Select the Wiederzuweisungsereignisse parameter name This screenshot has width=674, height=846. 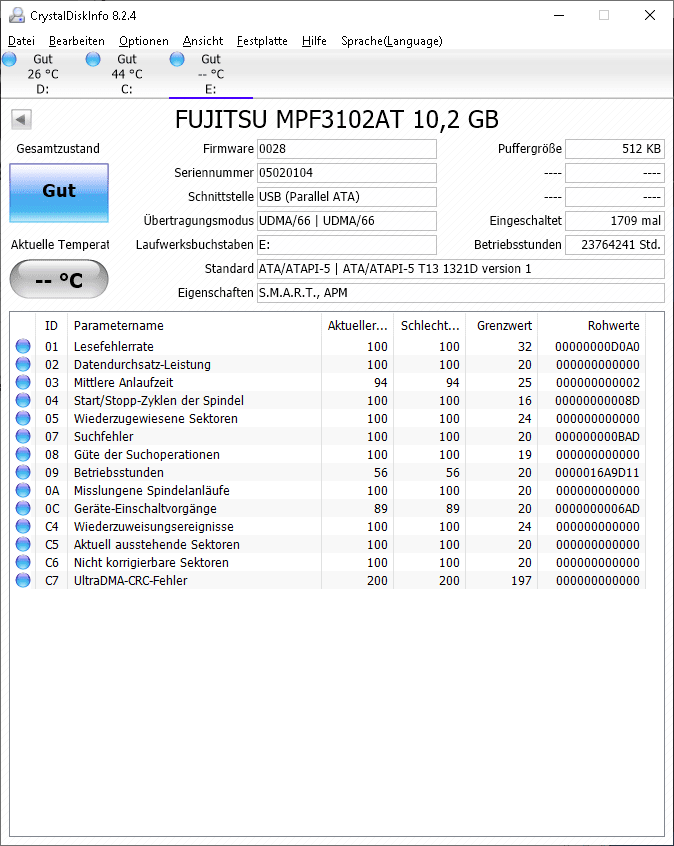click(154, 527)
